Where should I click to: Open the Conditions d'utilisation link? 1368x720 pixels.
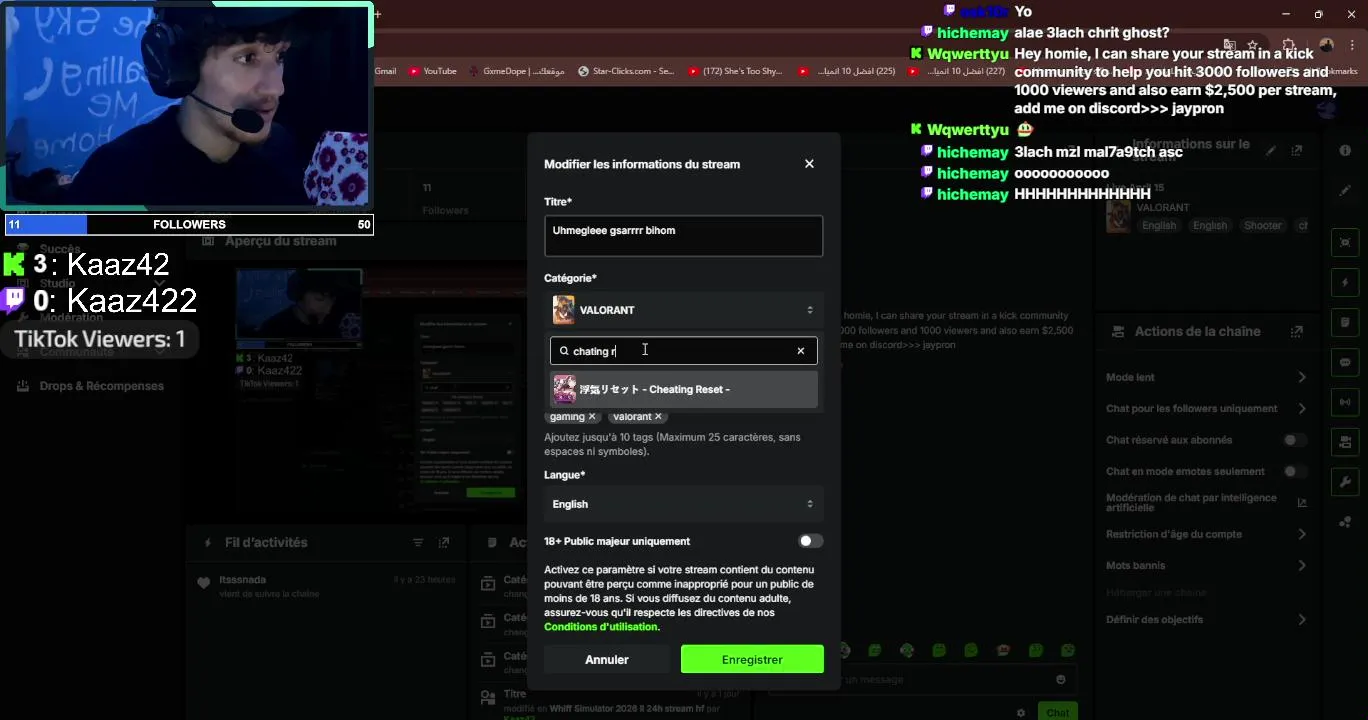[602, 627]
